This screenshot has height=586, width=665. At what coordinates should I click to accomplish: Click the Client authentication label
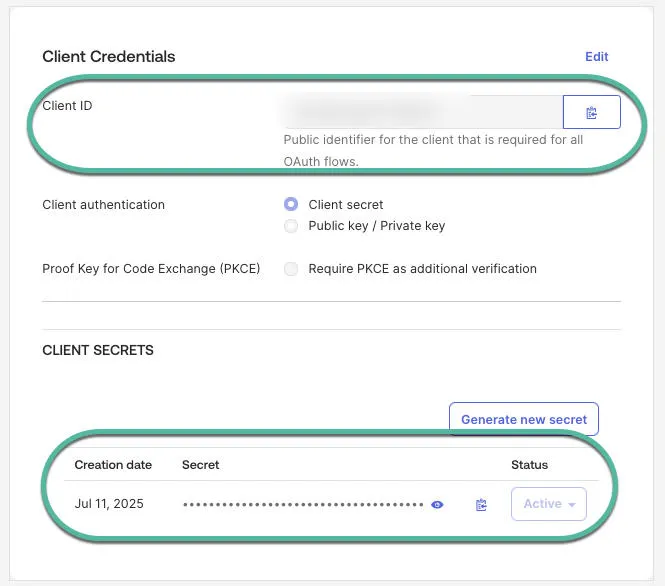pyautogui.click(x=103, y=205)
